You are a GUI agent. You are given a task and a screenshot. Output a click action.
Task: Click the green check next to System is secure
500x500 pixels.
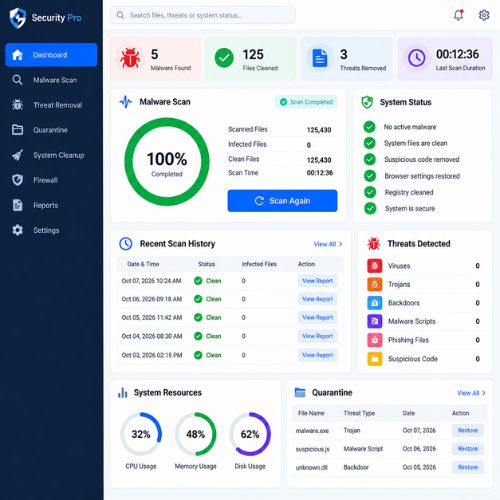[369, 208]
